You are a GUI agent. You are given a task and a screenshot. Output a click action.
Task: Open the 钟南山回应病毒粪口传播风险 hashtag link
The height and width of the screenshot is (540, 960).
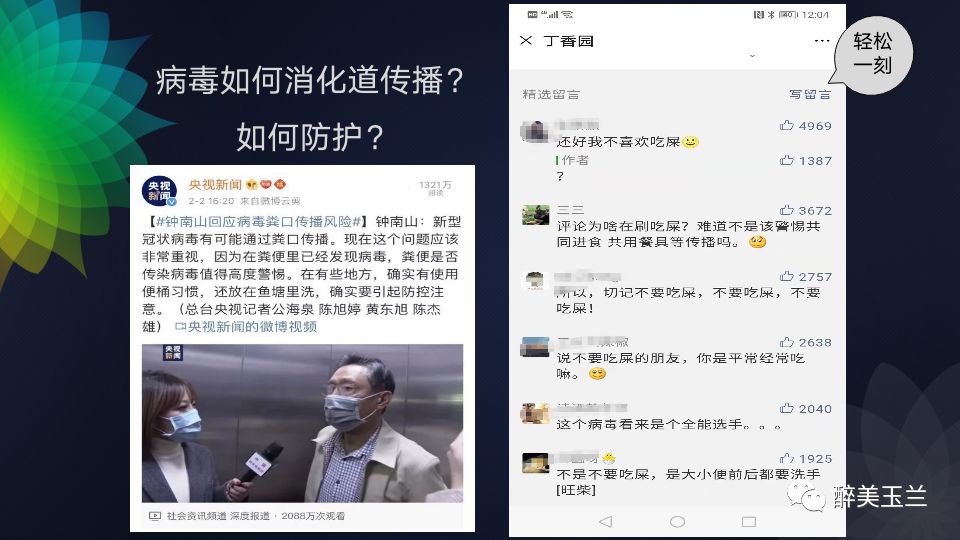pos(258,222)
